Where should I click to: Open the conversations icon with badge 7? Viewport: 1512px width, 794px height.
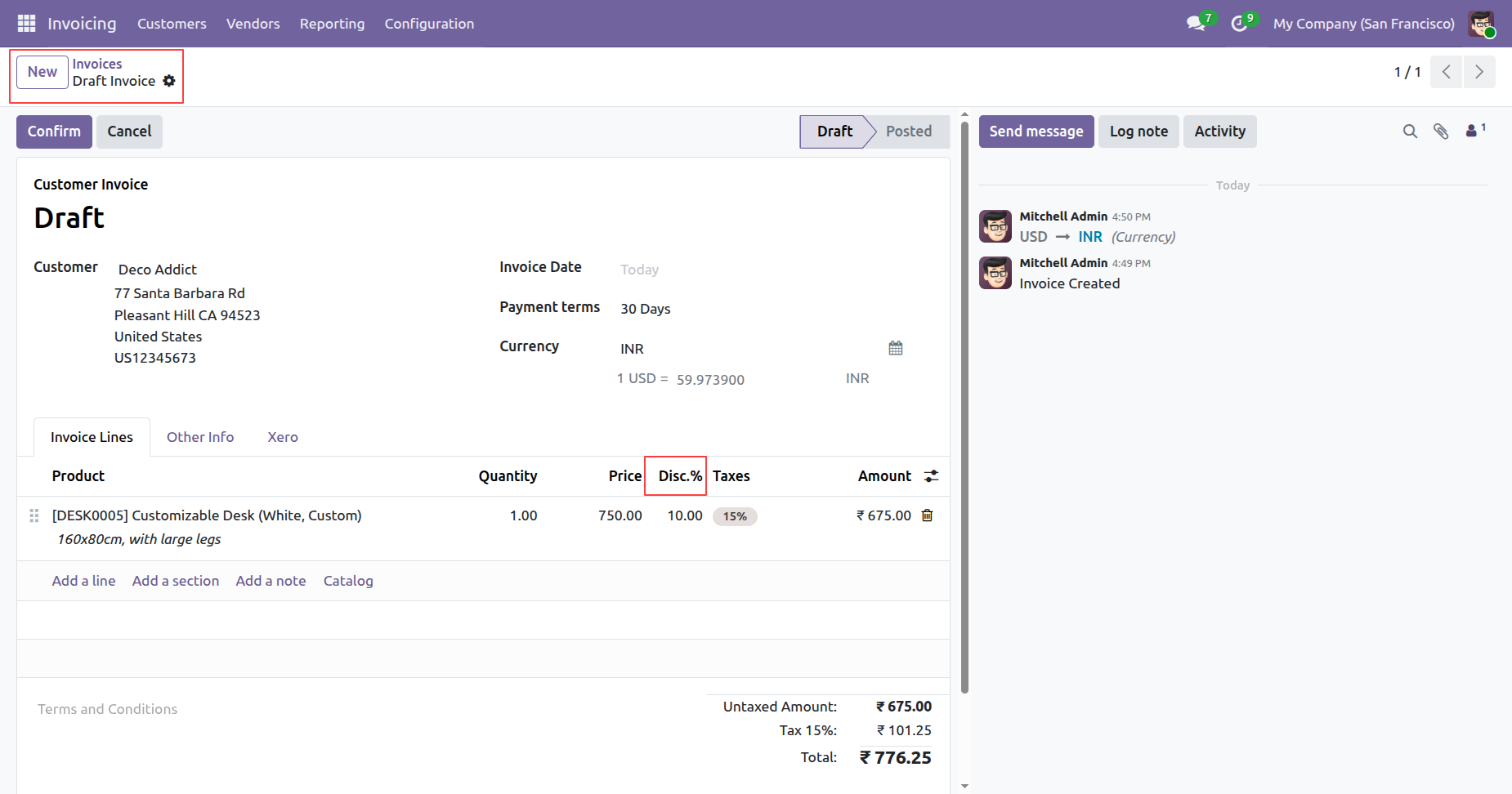point(1196,23)
